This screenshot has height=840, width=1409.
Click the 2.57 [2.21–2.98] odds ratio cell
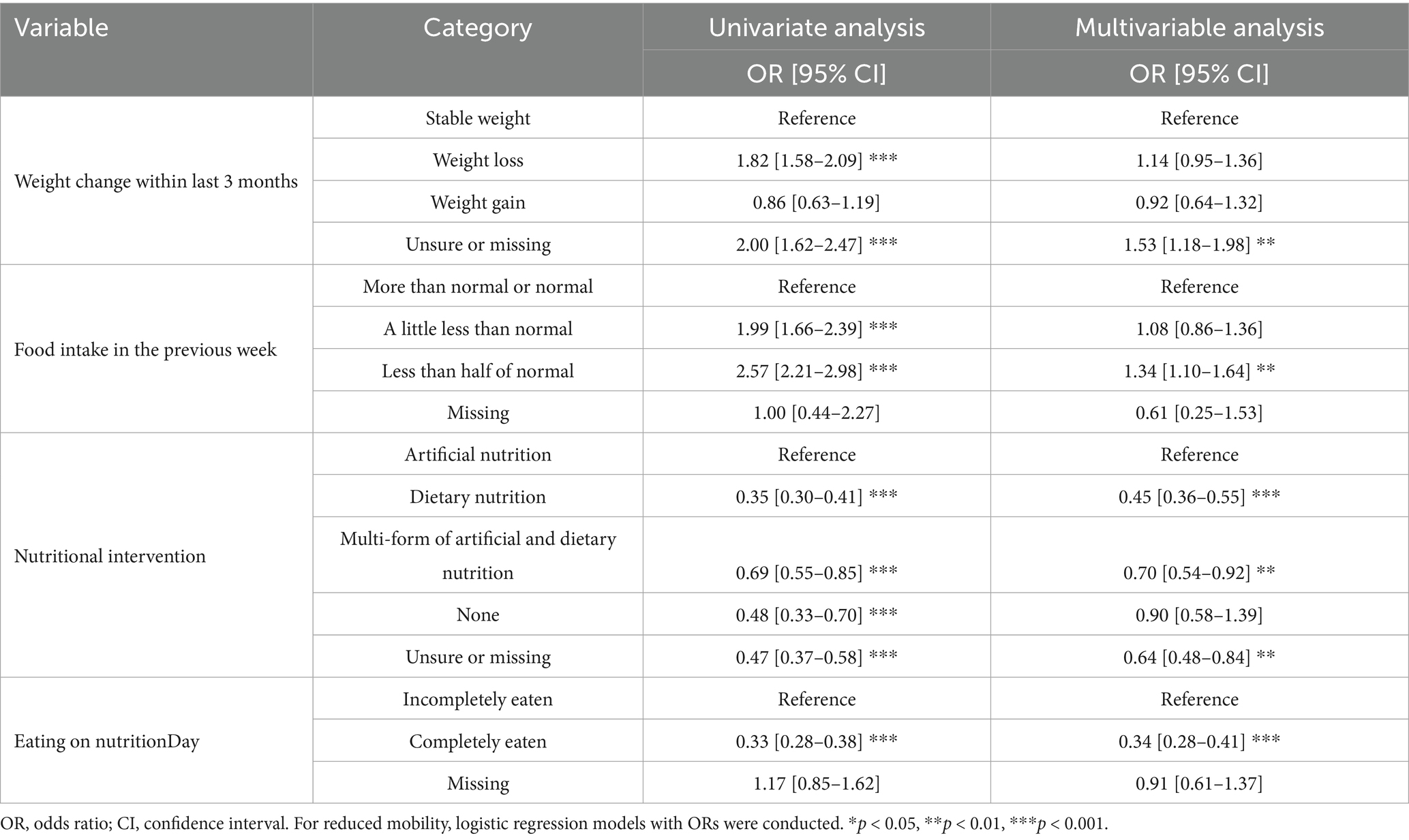(x=817, y=371)
